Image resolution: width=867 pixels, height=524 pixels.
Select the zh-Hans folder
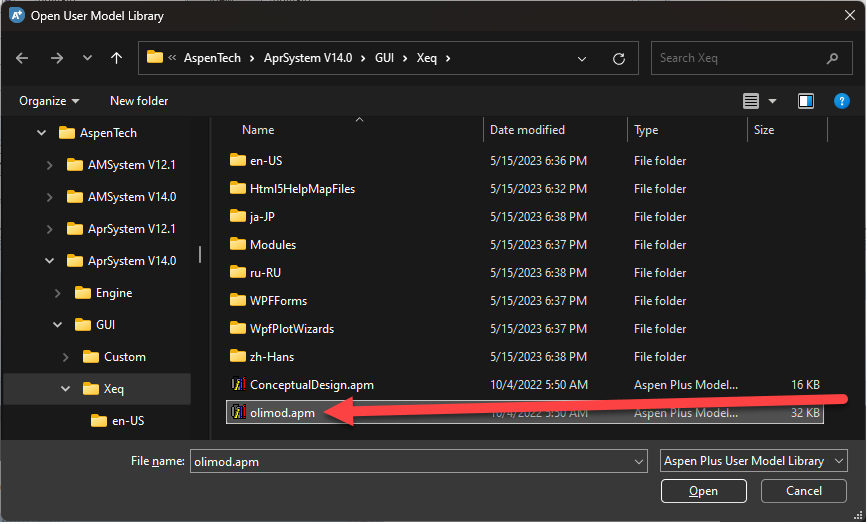(x=271, y=357)
